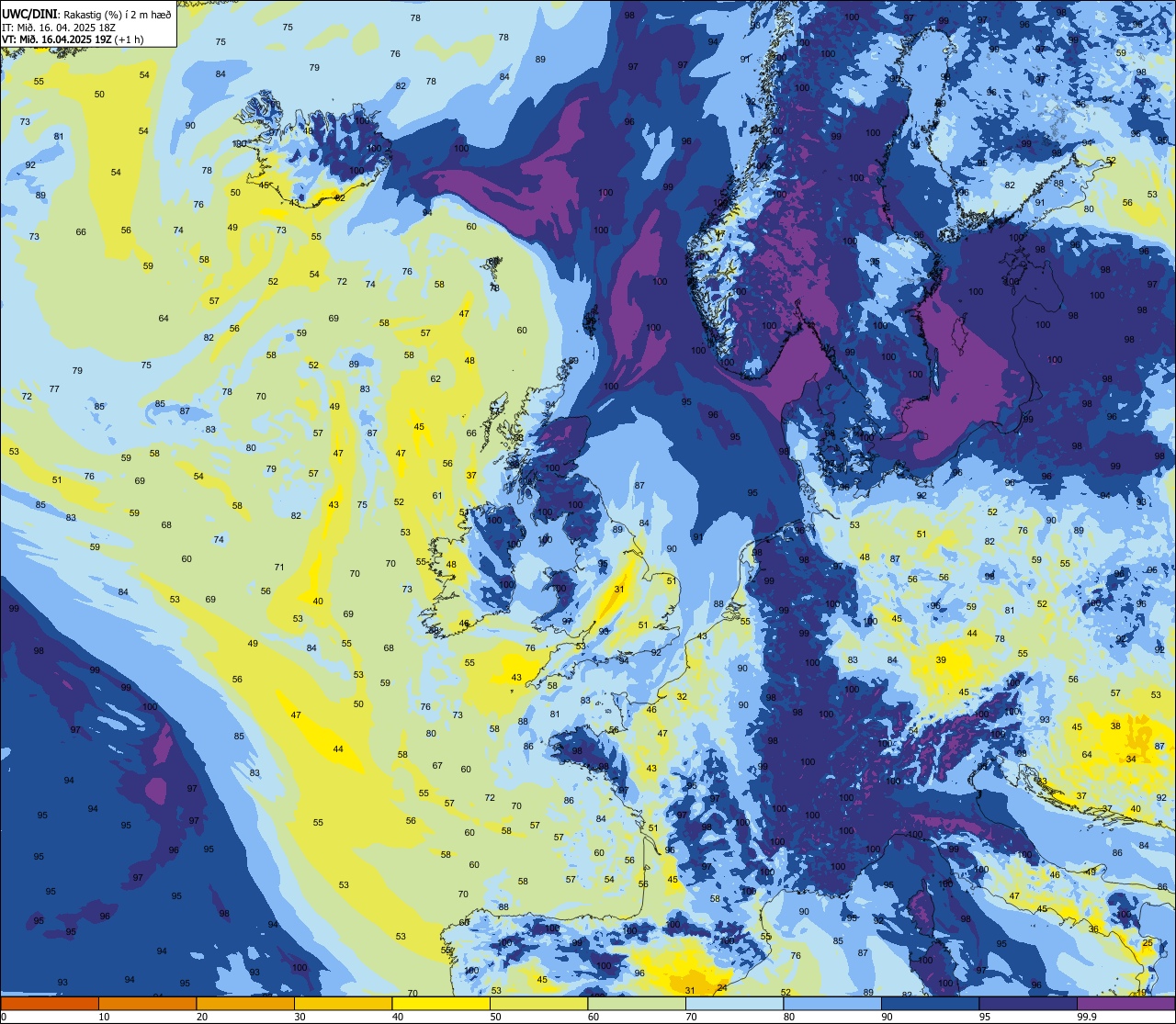
Task: Click the 70–80% lightest blue legend swatch
Action: pyautogui.click(x=734, y=1003)
